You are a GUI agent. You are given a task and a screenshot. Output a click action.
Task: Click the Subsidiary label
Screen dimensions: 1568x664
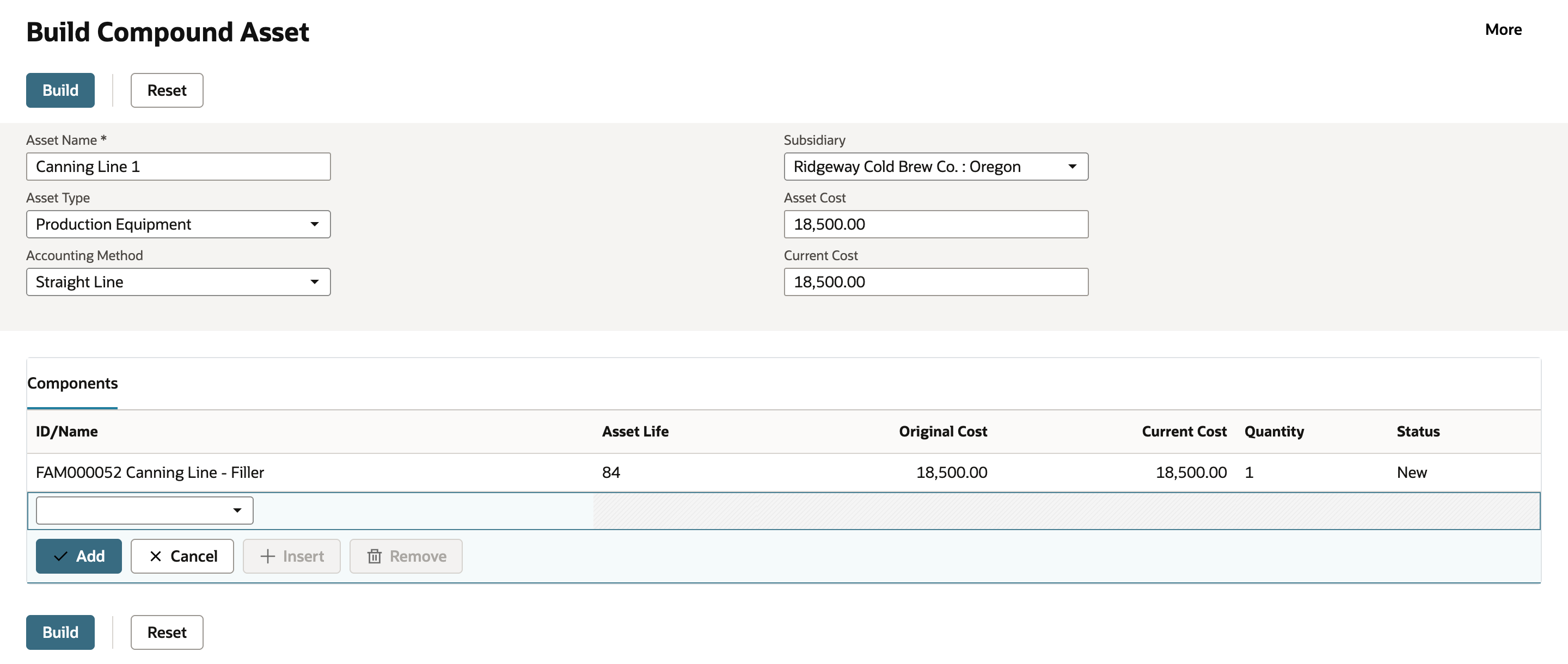tap(814, 140)
